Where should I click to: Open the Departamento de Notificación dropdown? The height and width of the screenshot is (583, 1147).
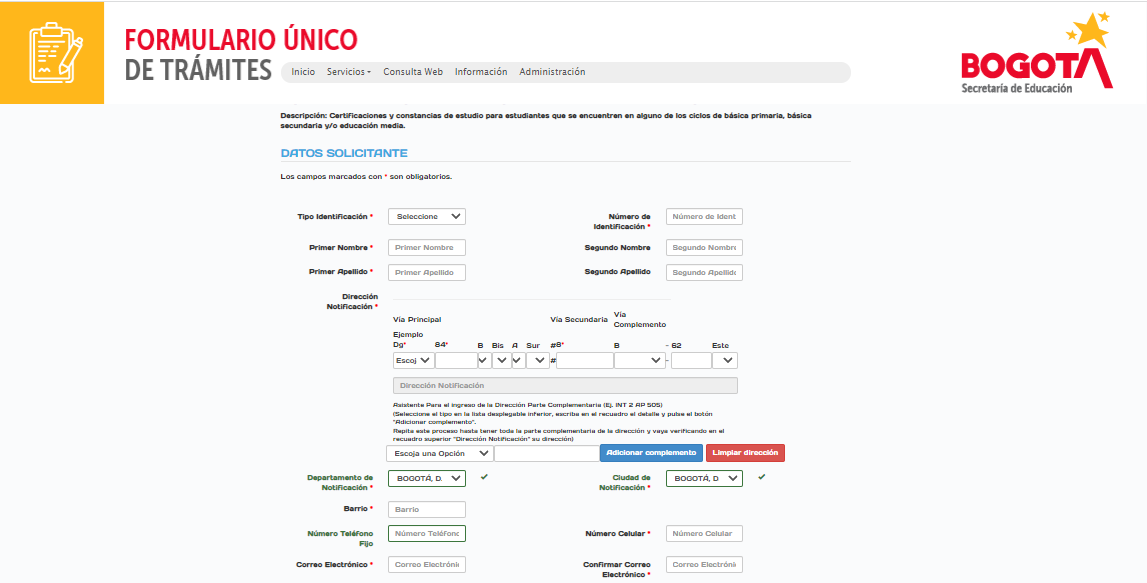pos(426,479)
